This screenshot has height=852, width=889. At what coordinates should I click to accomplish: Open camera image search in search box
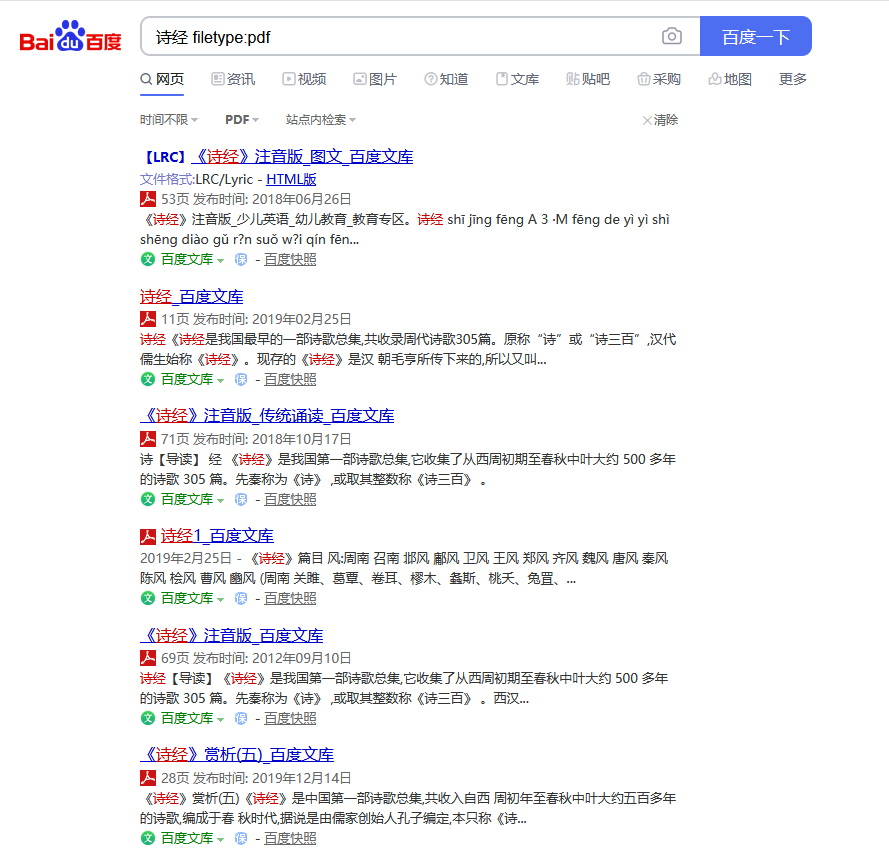coord(672,36)
